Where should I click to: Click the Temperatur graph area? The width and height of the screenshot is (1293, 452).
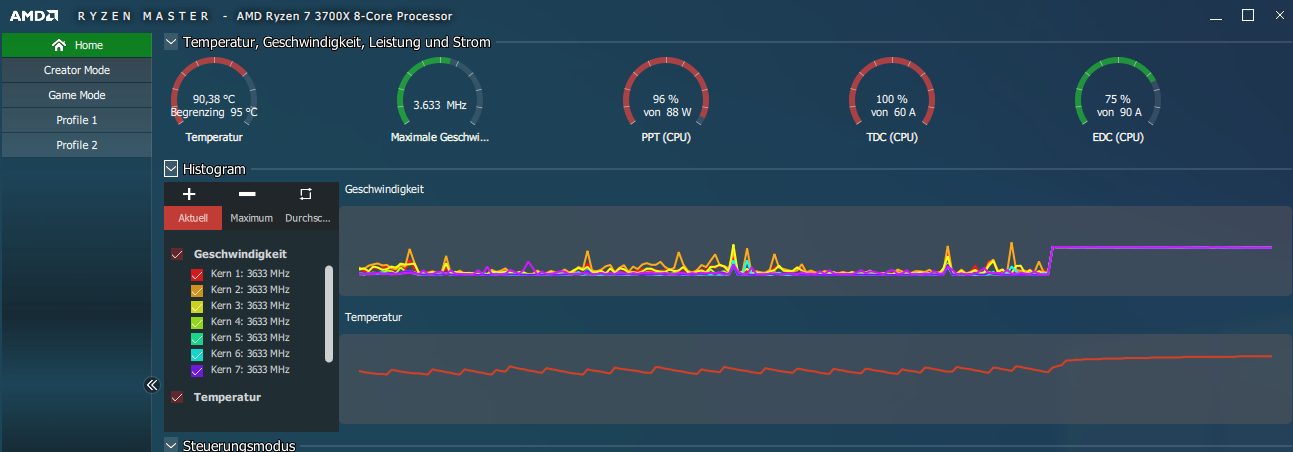click(815, 379)
